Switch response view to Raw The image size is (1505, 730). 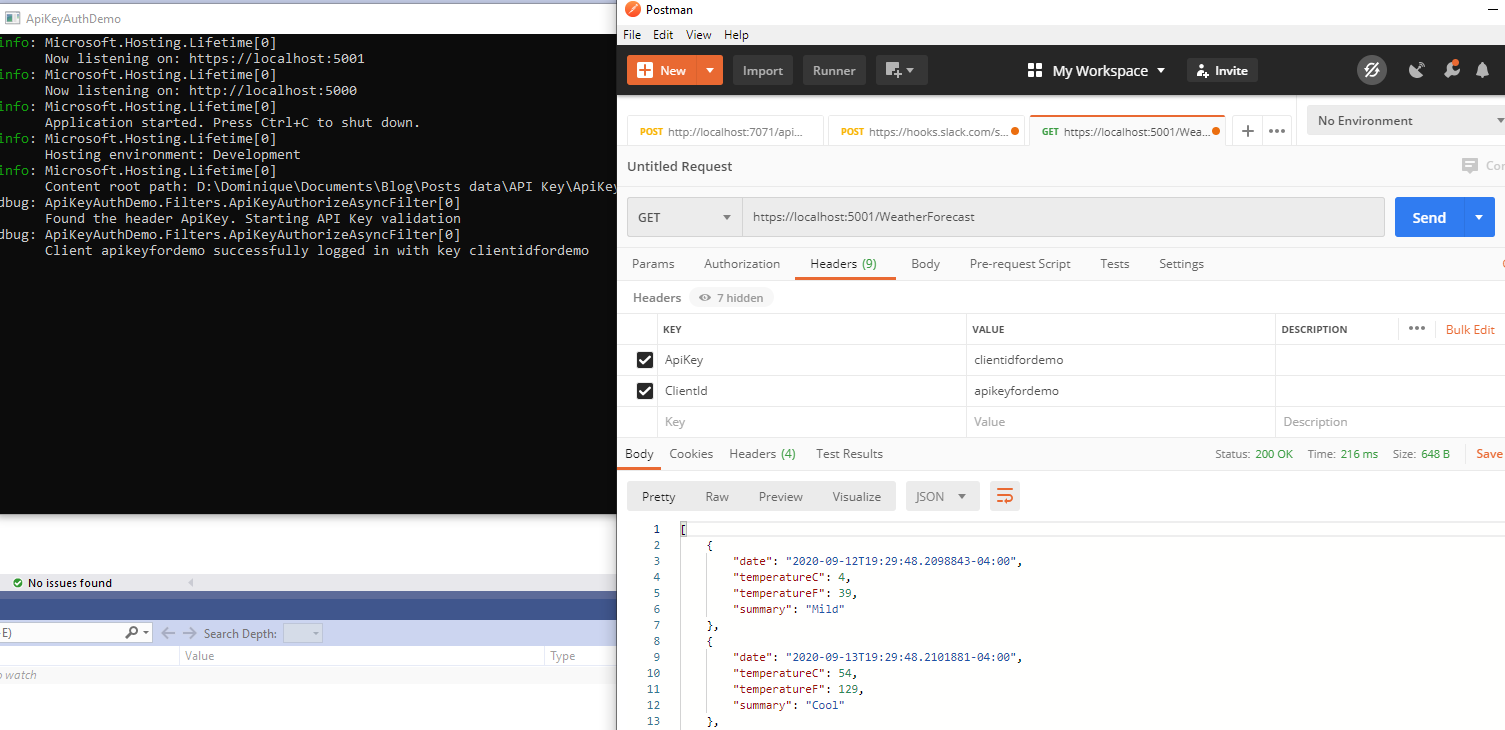click(x=717, y=496)
